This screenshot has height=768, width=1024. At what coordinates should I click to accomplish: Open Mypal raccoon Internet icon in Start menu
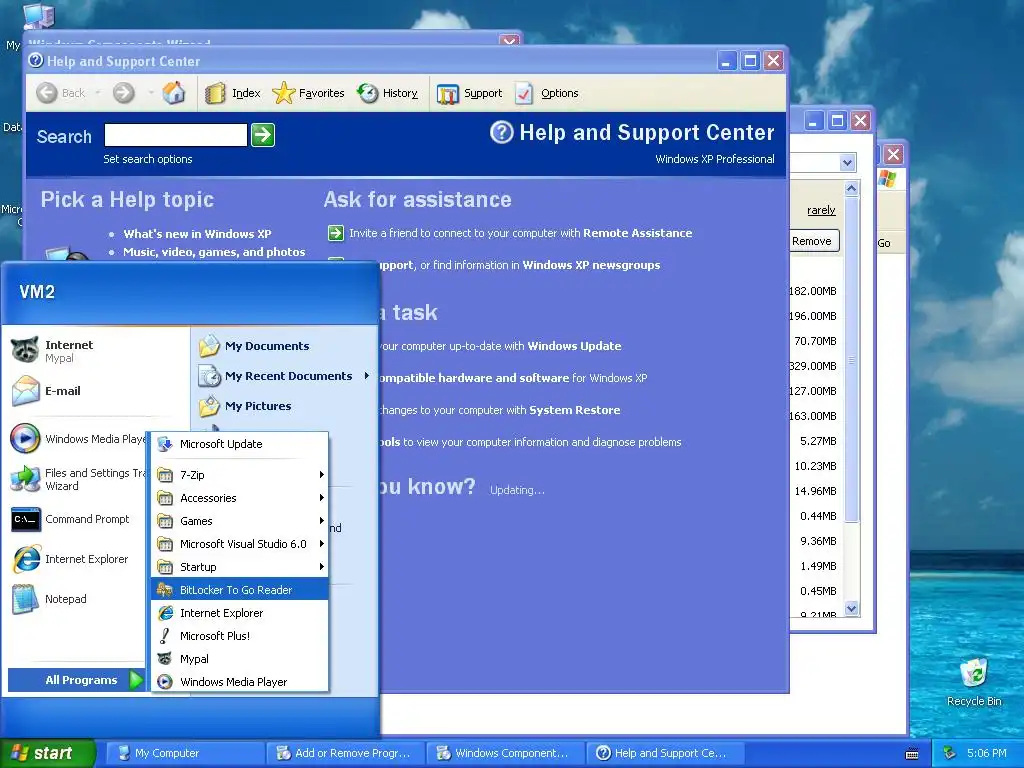[25, 350]
